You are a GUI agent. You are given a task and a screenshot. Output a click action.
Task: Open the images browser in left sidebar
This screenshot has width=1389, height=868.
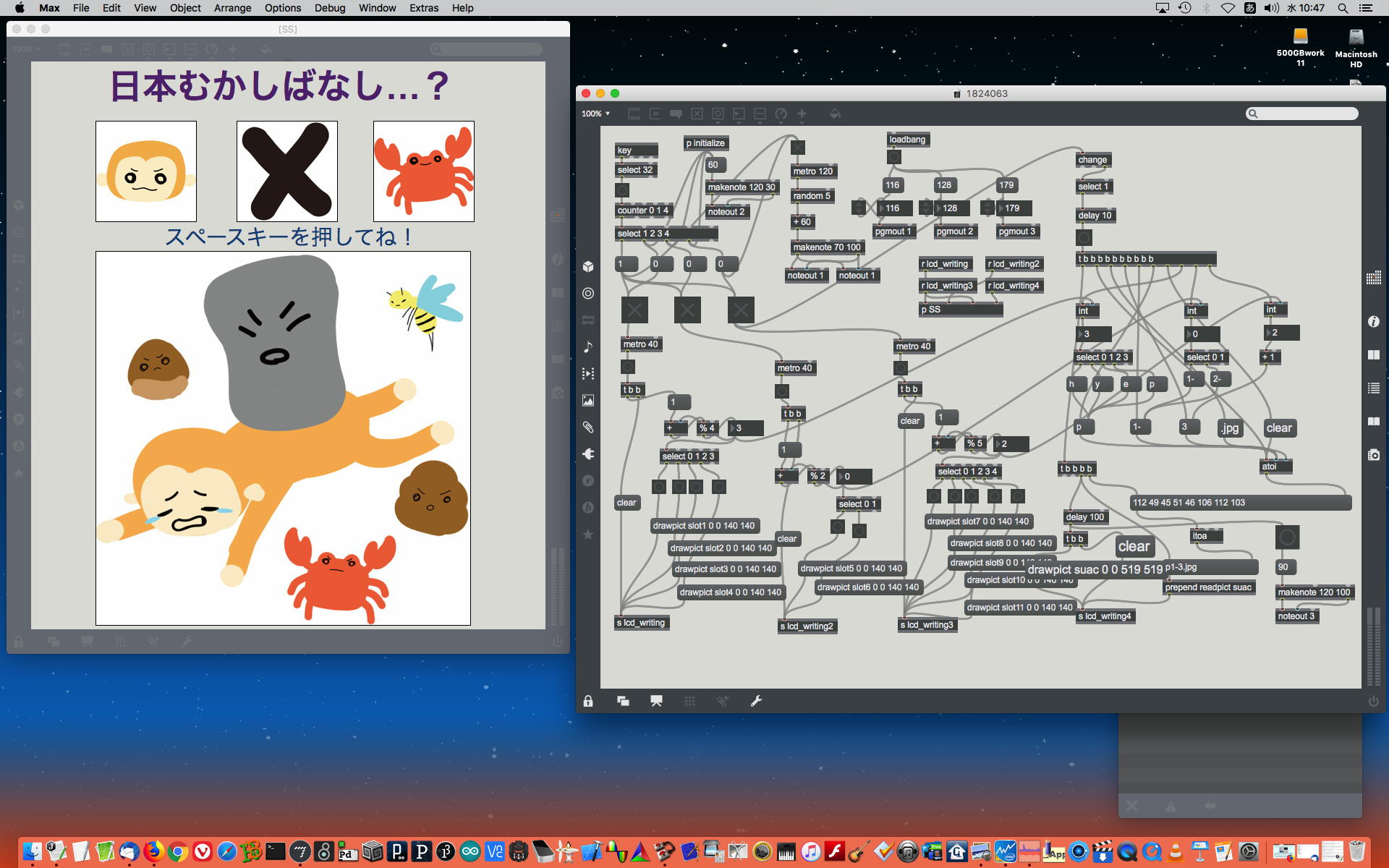pos(588,400)
